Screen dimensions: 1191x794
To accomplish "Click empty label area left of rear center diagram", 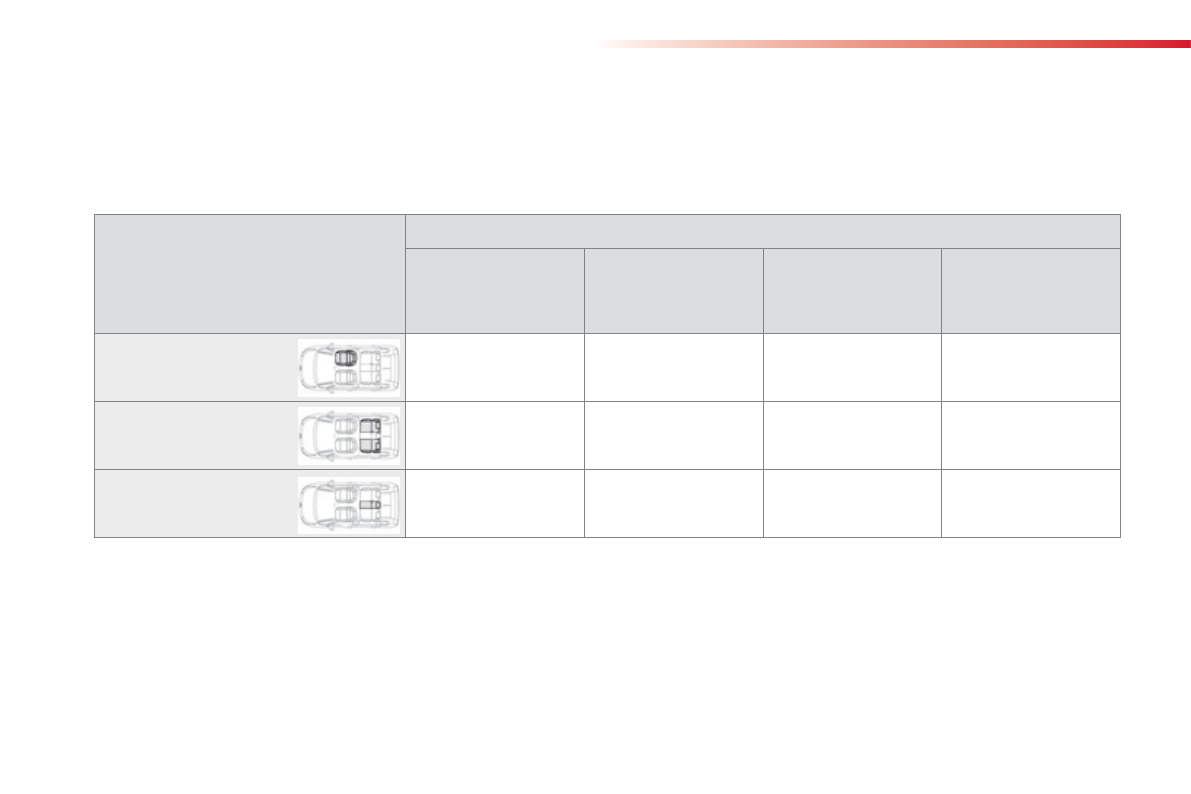I will 195,504.
